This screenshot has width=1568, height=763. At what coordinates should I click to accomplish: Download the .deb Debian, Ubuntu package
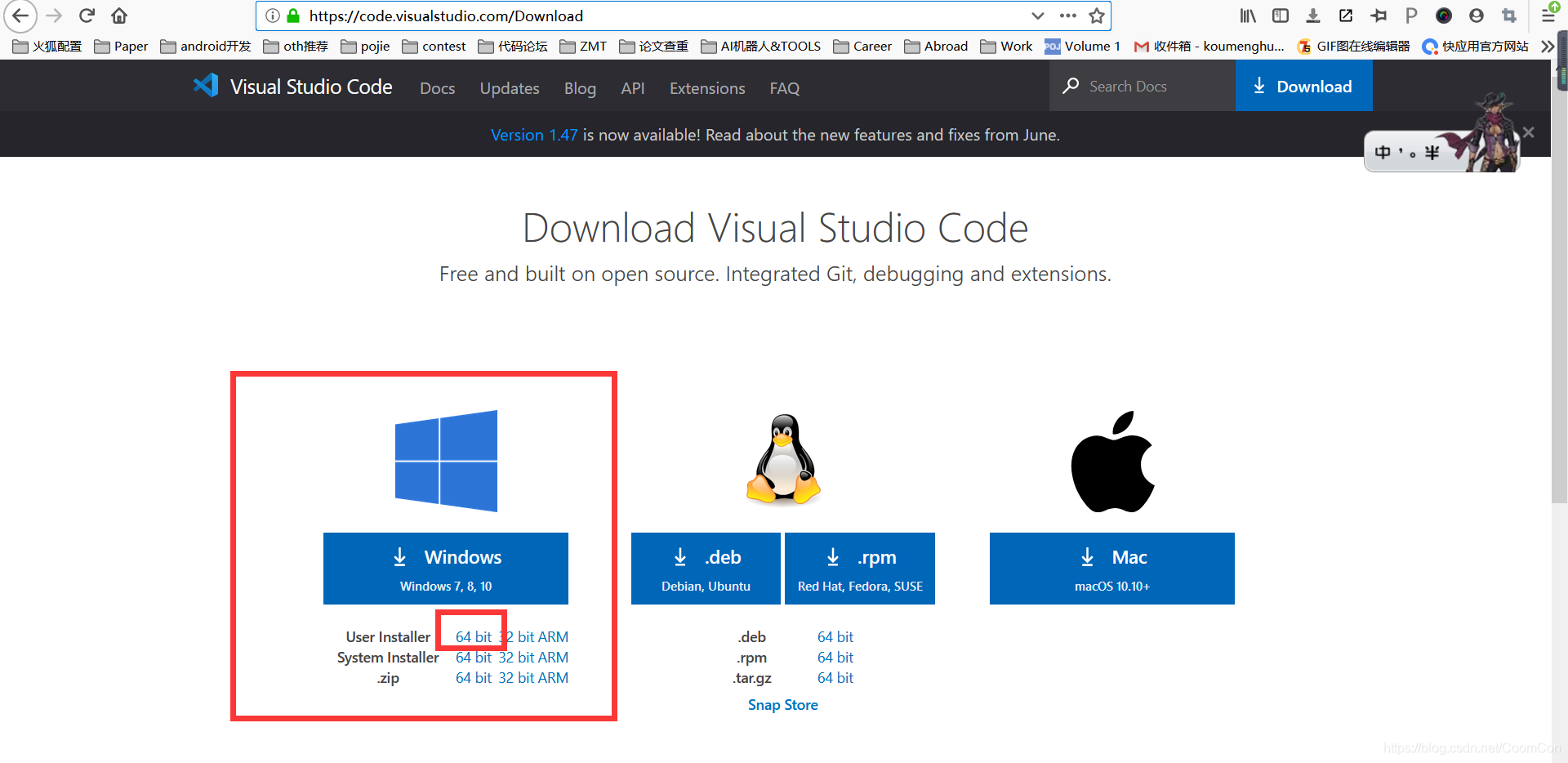pyautogui.click(x=706, y=569)
